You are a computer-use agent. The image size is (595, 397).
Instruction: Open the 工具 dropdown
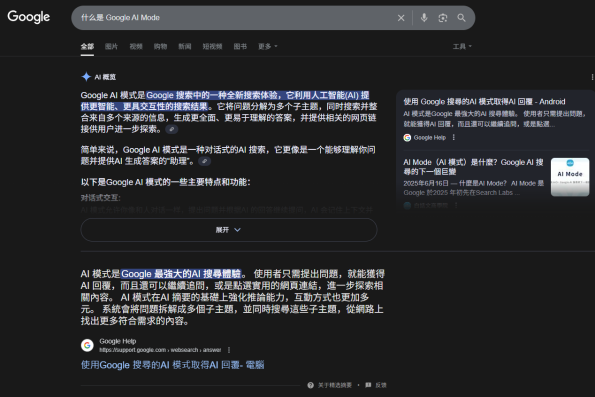[462, 46]
